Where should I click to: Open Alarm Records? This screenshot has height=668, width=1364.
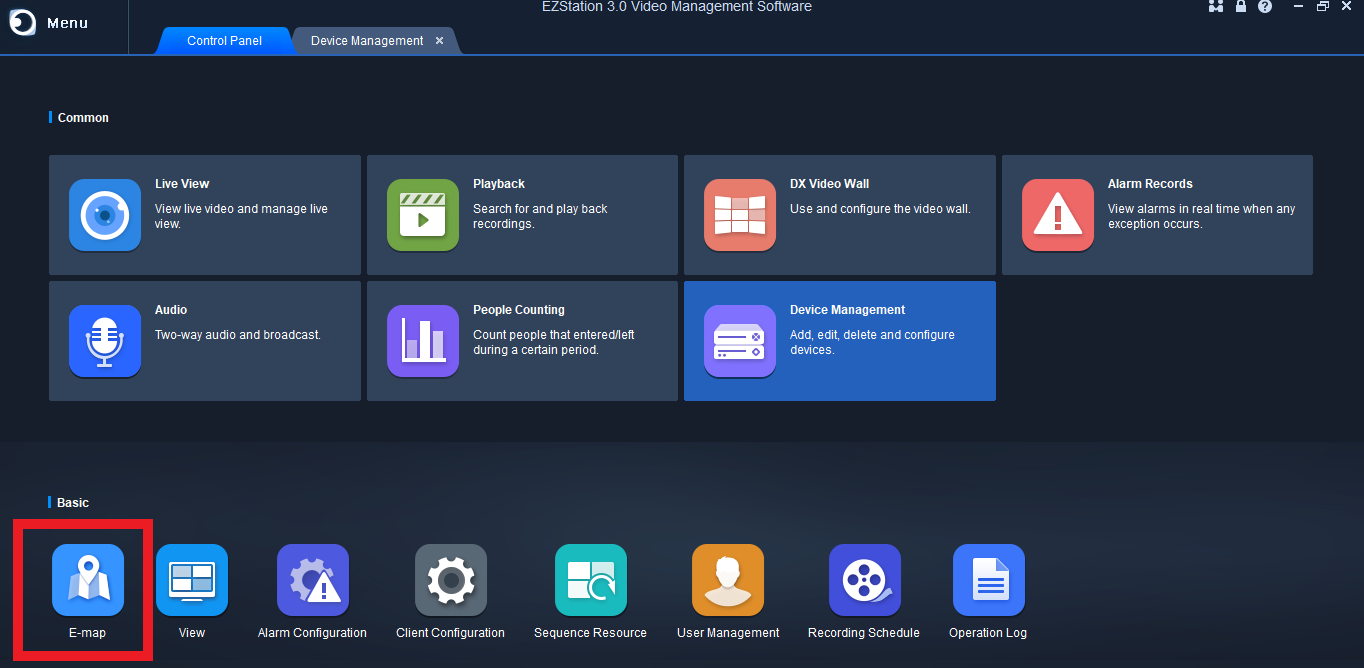coord(1157,215)
